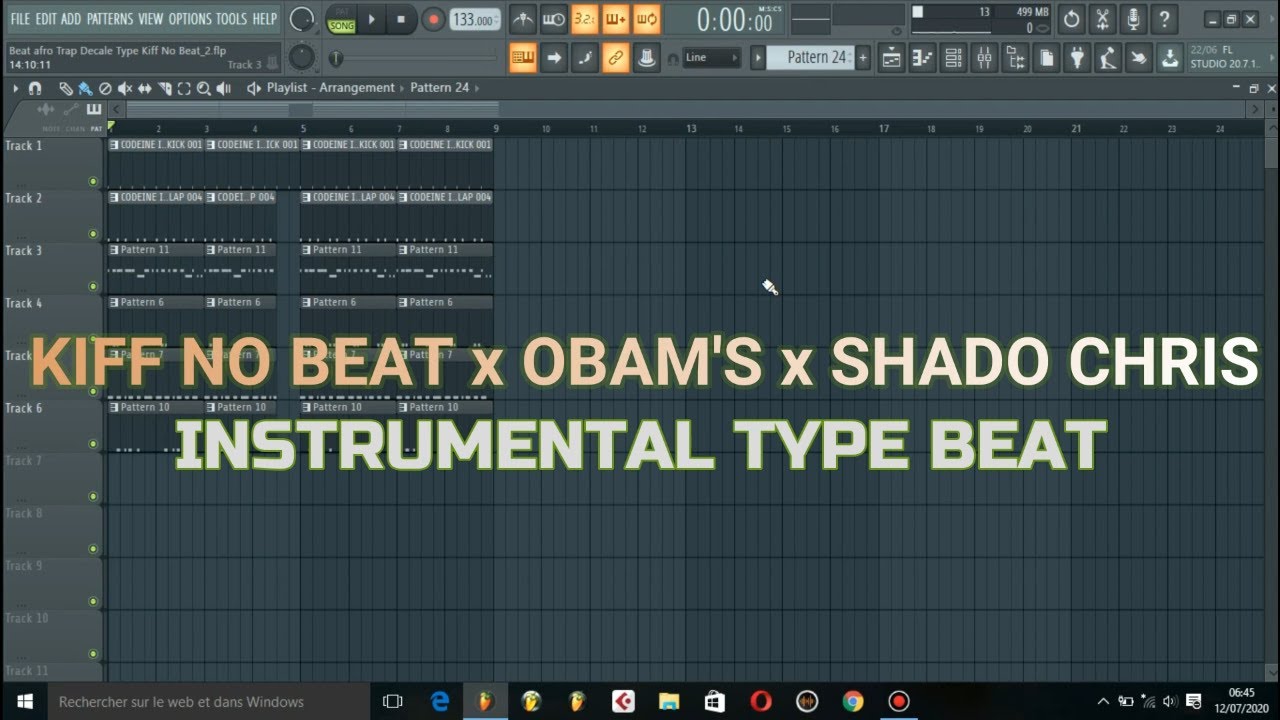Open the Playlist view

pos(891,58)
